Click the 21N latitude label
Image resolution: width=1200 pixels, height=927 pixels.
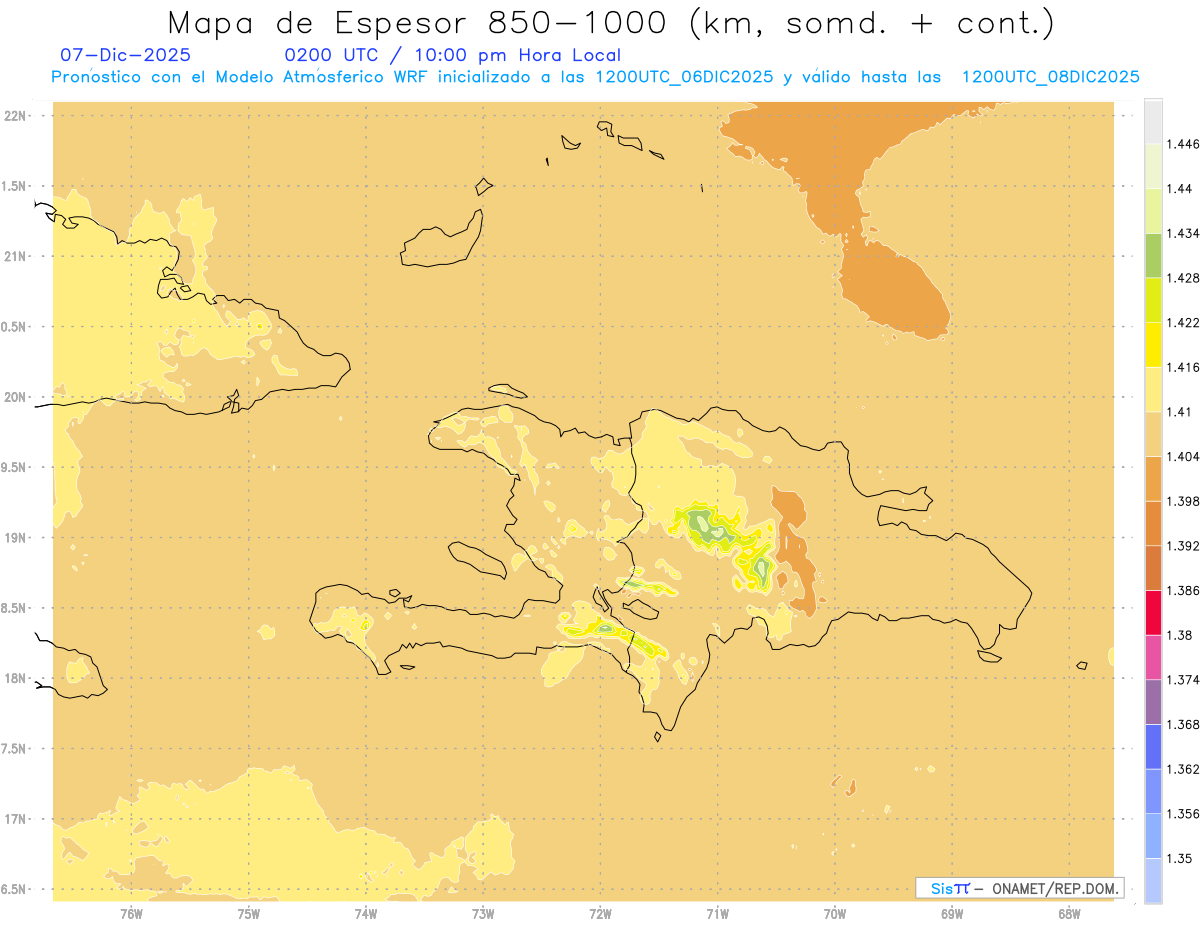(x=15, y=256)
